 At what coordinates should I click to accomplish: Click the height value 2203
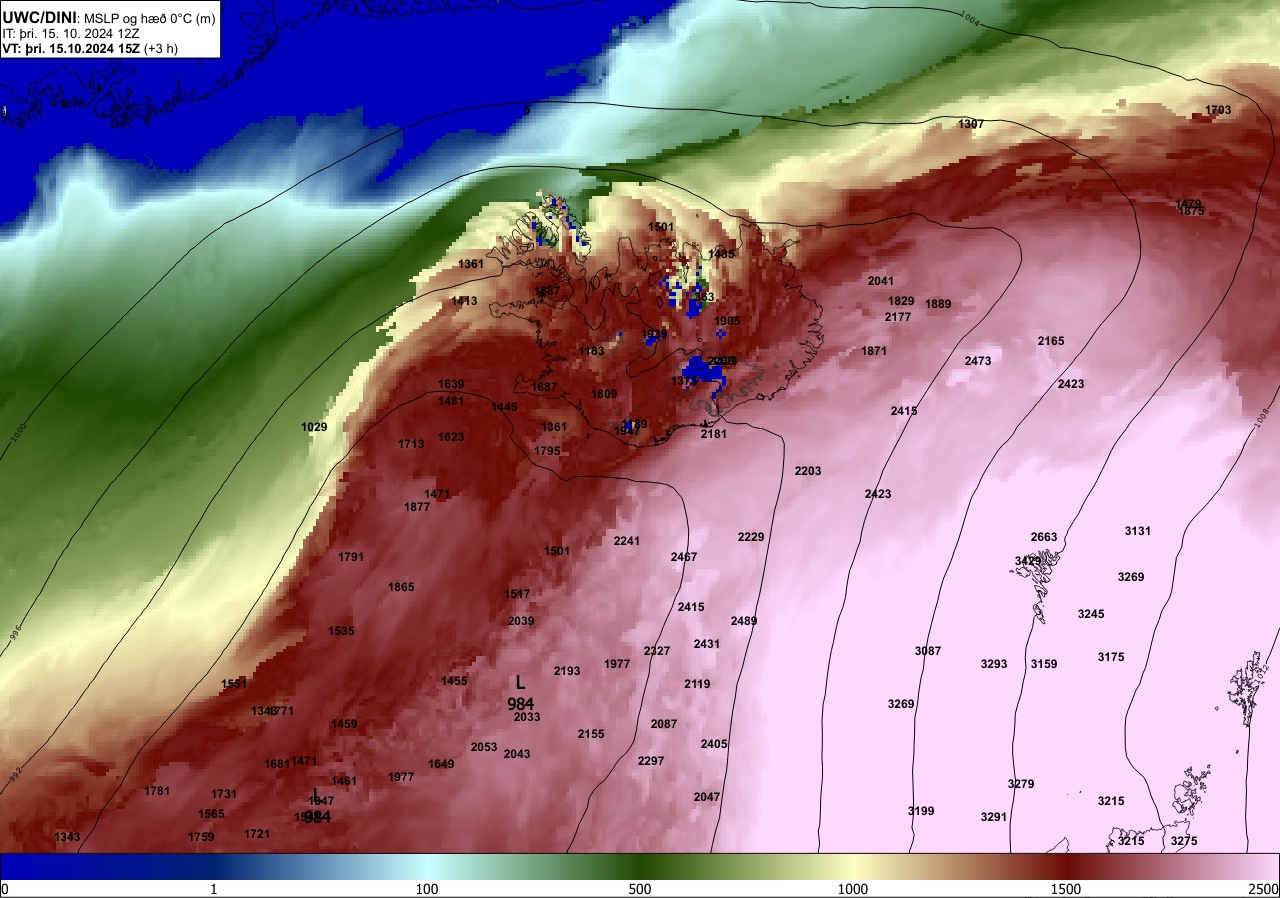[808, 471]
